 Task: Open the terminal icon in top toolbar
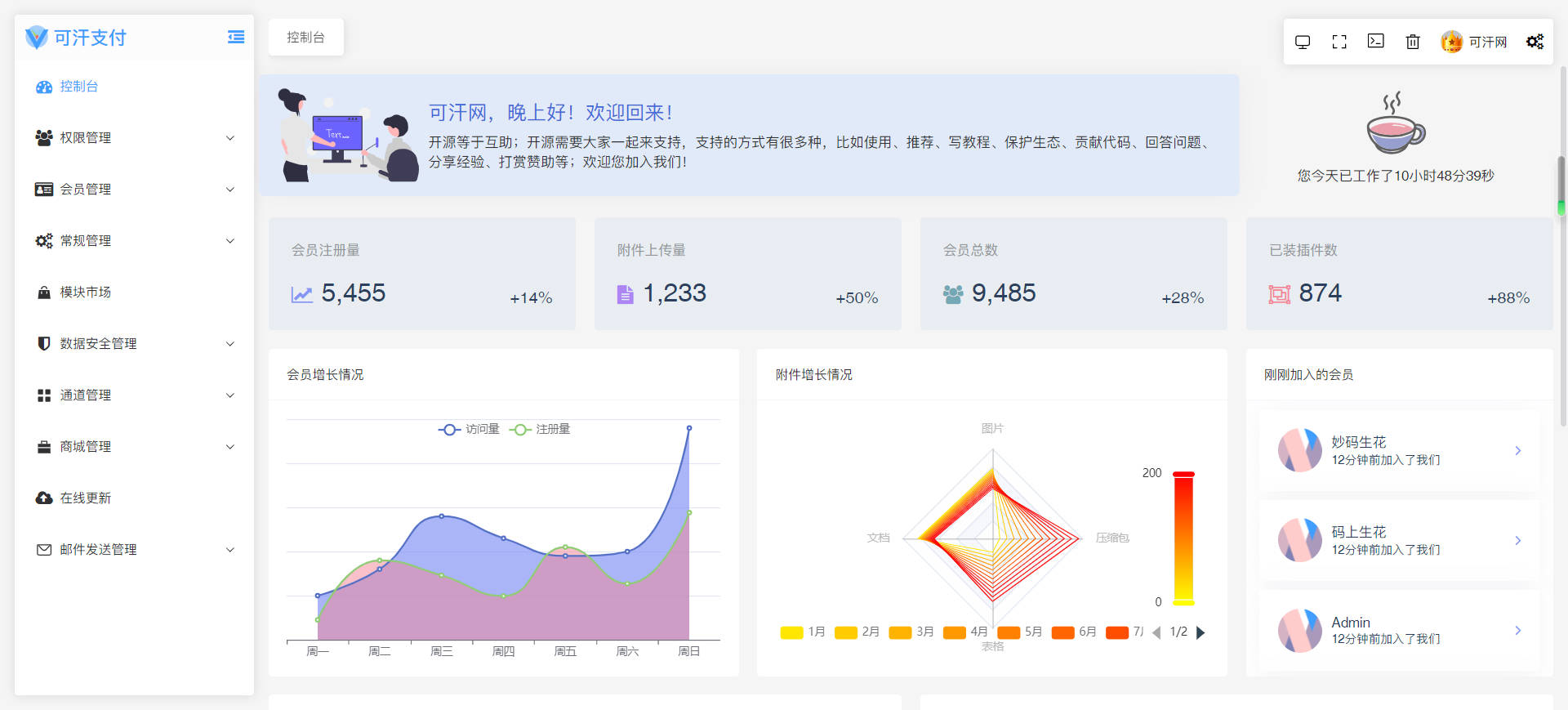click(1376, 41)
